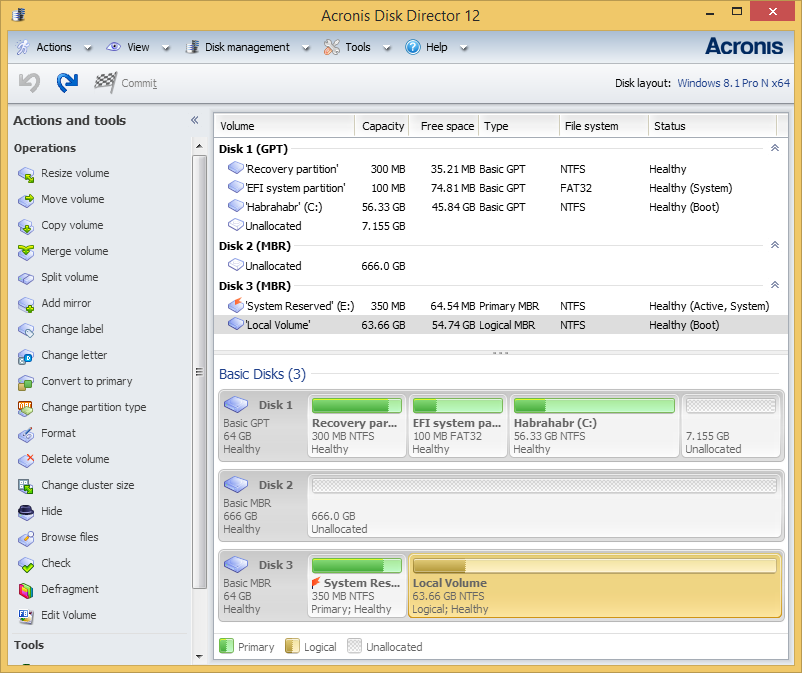Click the Resize volume link
The image size is (802, 673).
(75, 173)
